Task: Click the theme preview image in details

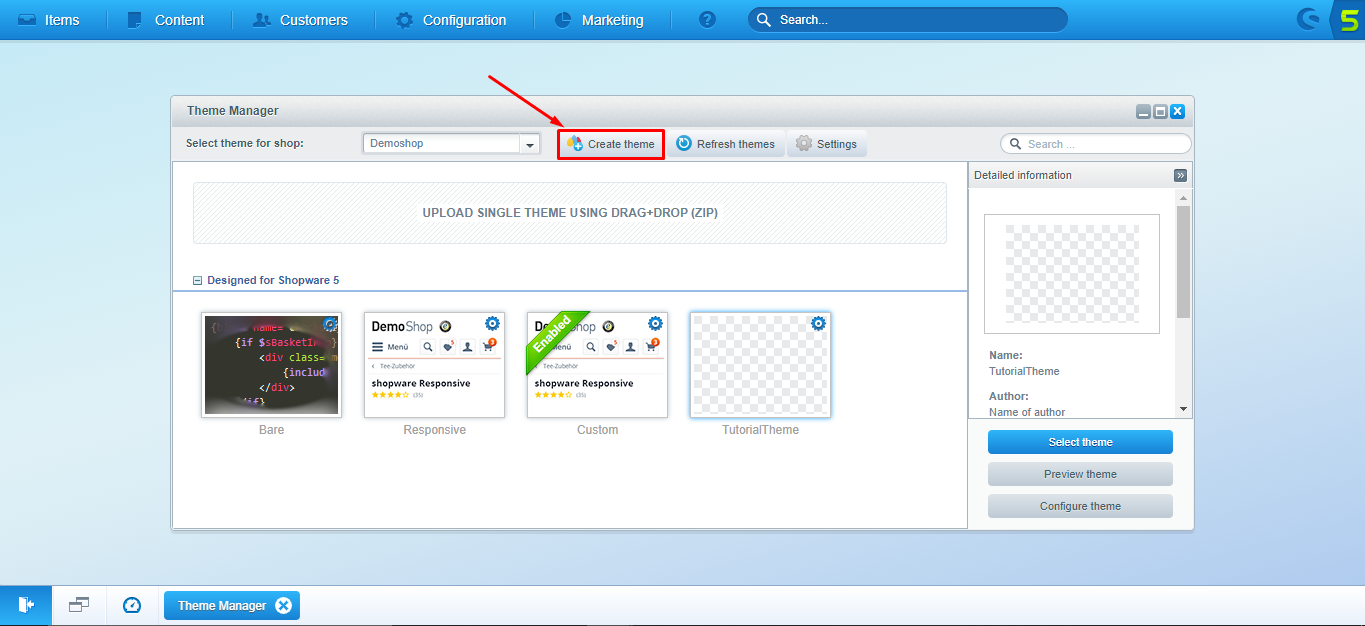Action: pyautogui.click(x=1072, y=273)
